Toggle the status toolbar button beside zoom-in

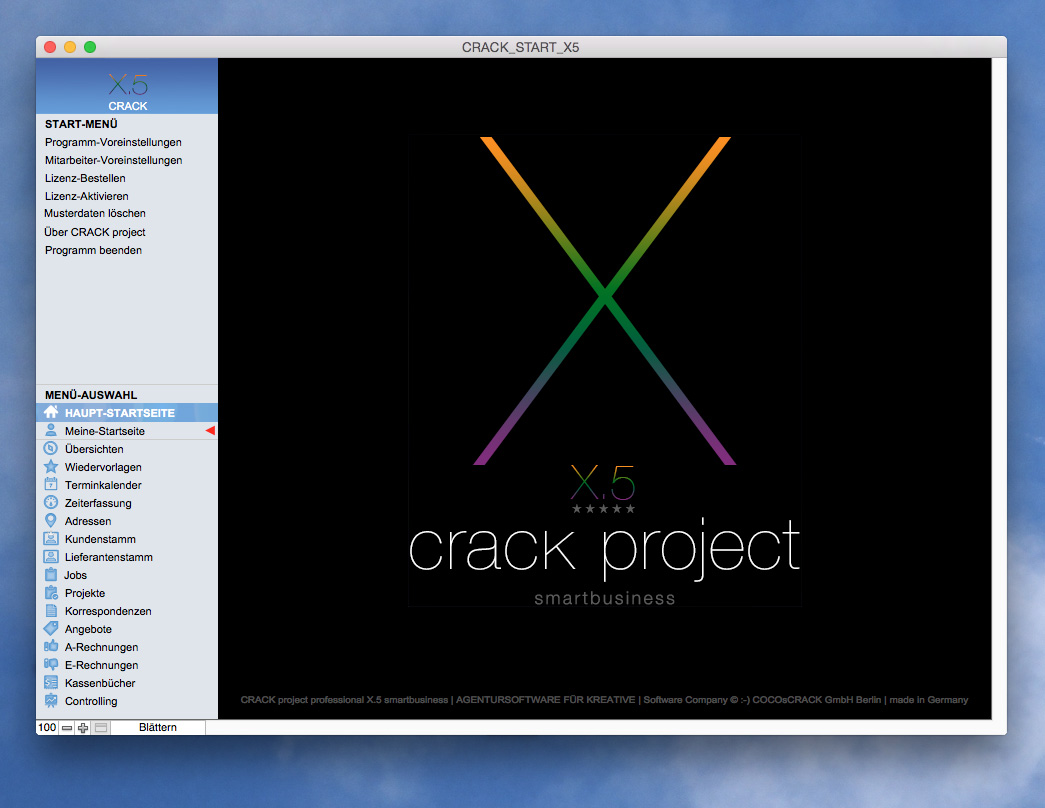click(x=101, y=728)
